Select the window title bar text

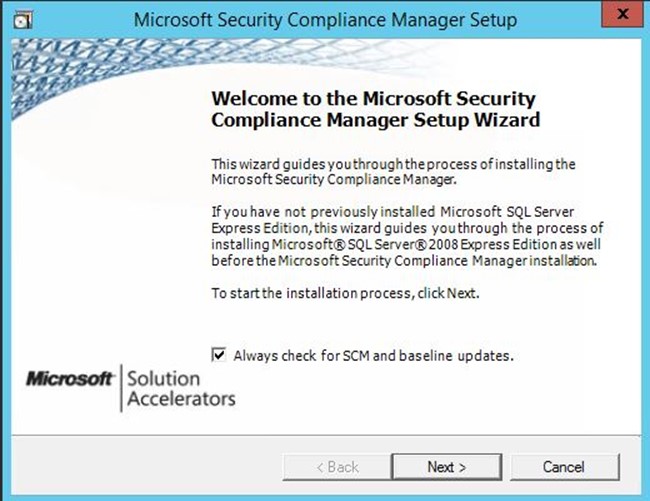325,20
